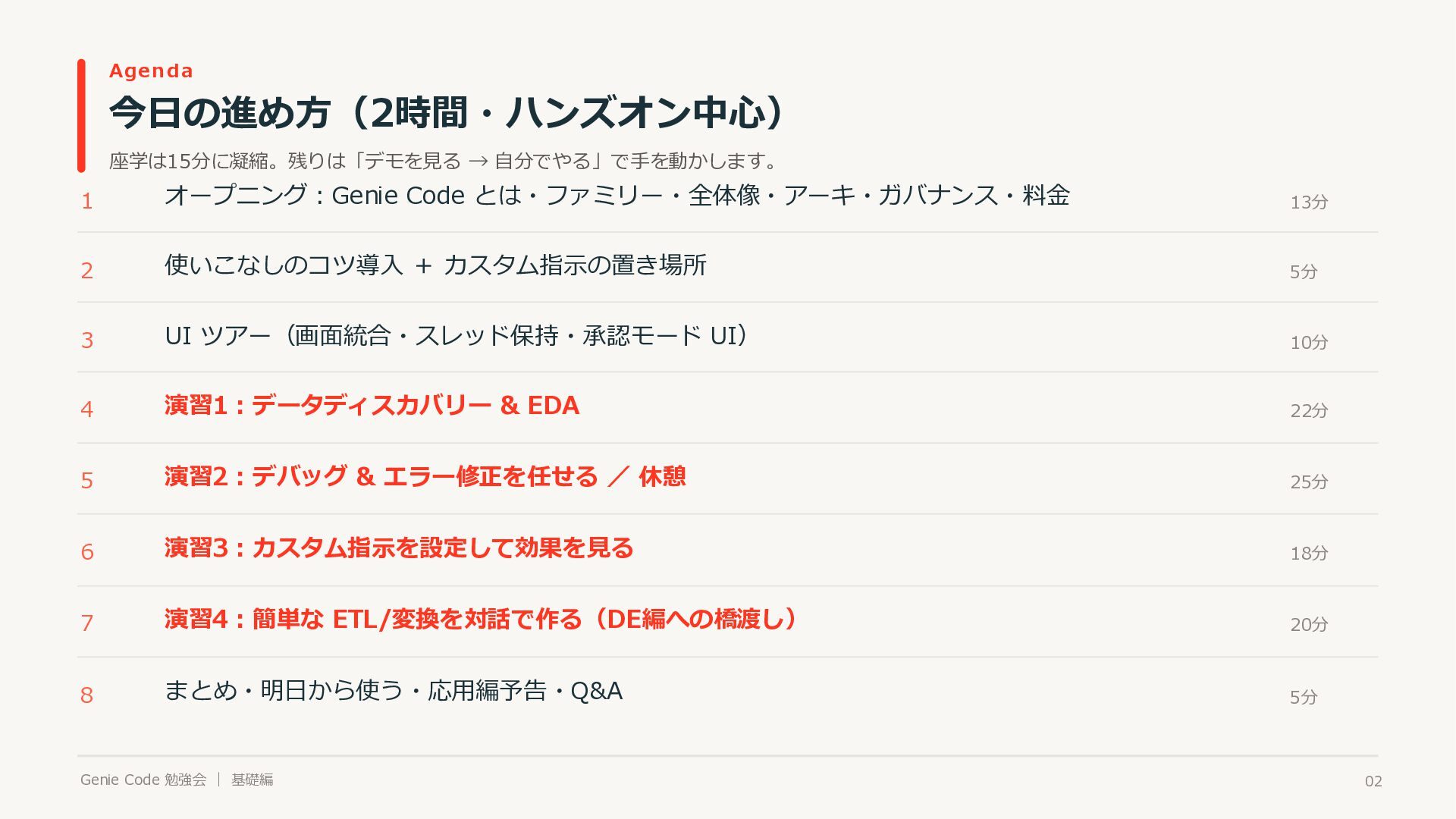1456x819 pixels.
Task: Select 演習3:カスタム指示を設定 heading
Action: (x=399, y=548)
